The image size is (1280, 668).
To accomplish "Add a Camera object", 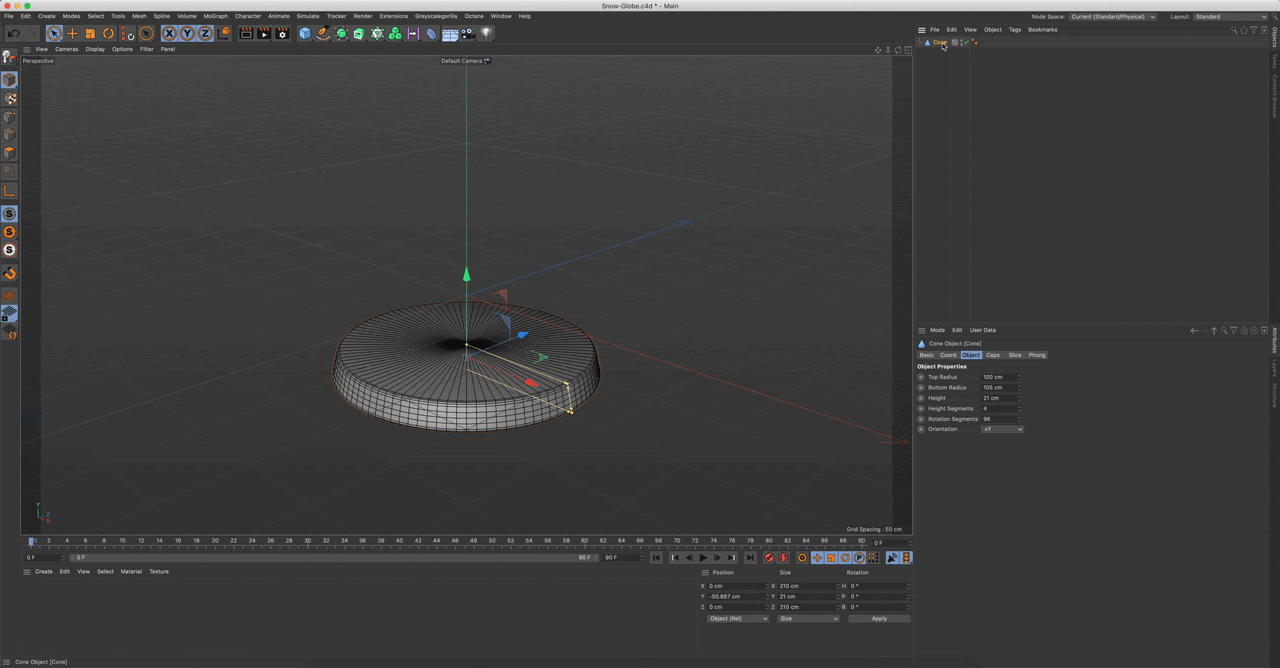I will pos(468,34).
